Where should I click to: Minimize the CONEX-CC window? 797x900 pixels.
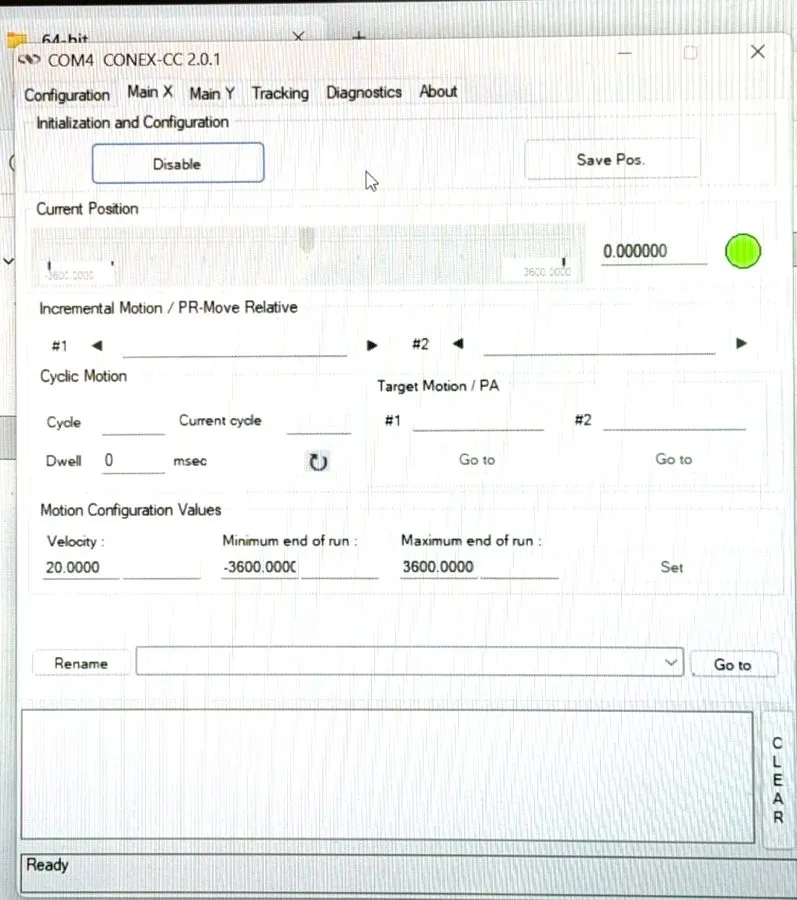(625, 53)
